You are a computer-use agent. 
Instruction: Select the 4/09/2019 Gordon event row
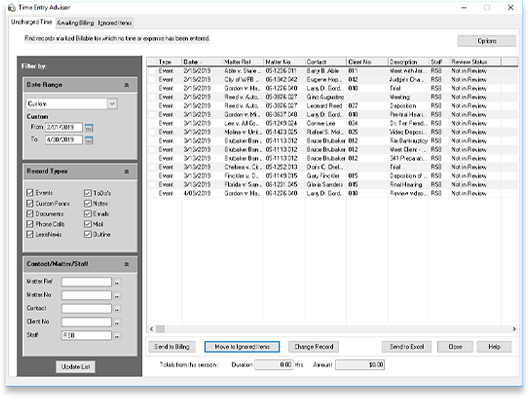(x=332, y=193)
